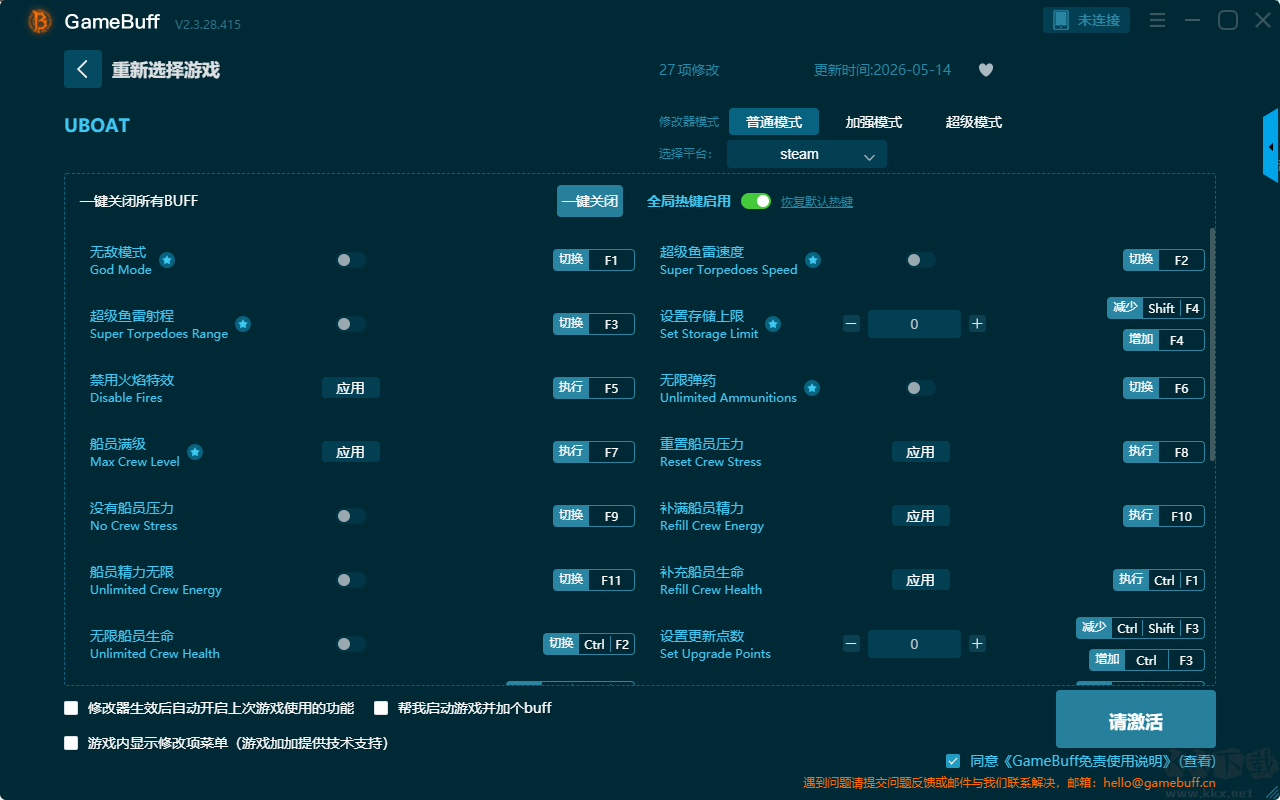Expand the blue side panel arrow

click(x=1271, y=146)
